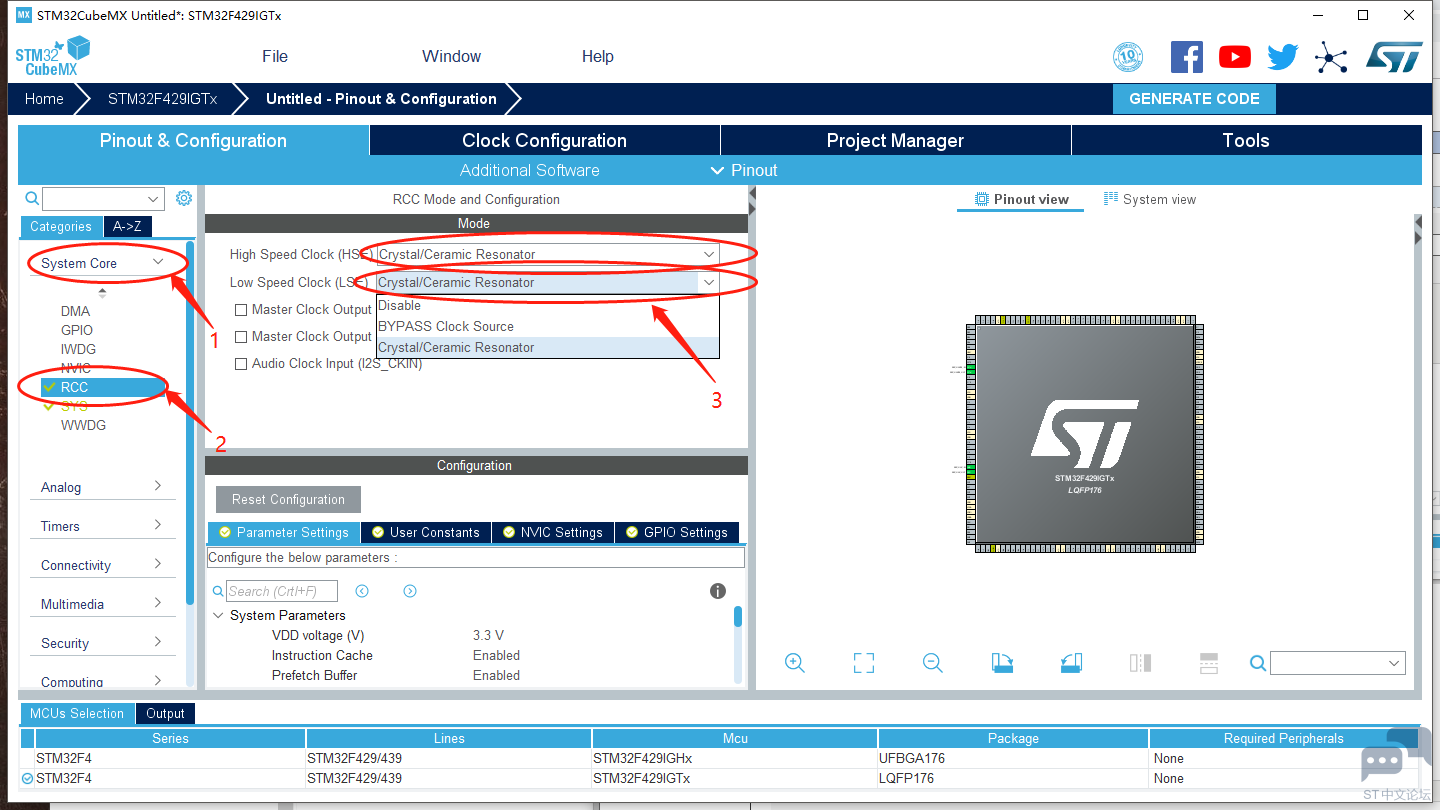Collapse the System Parameters group

[218, 615]
